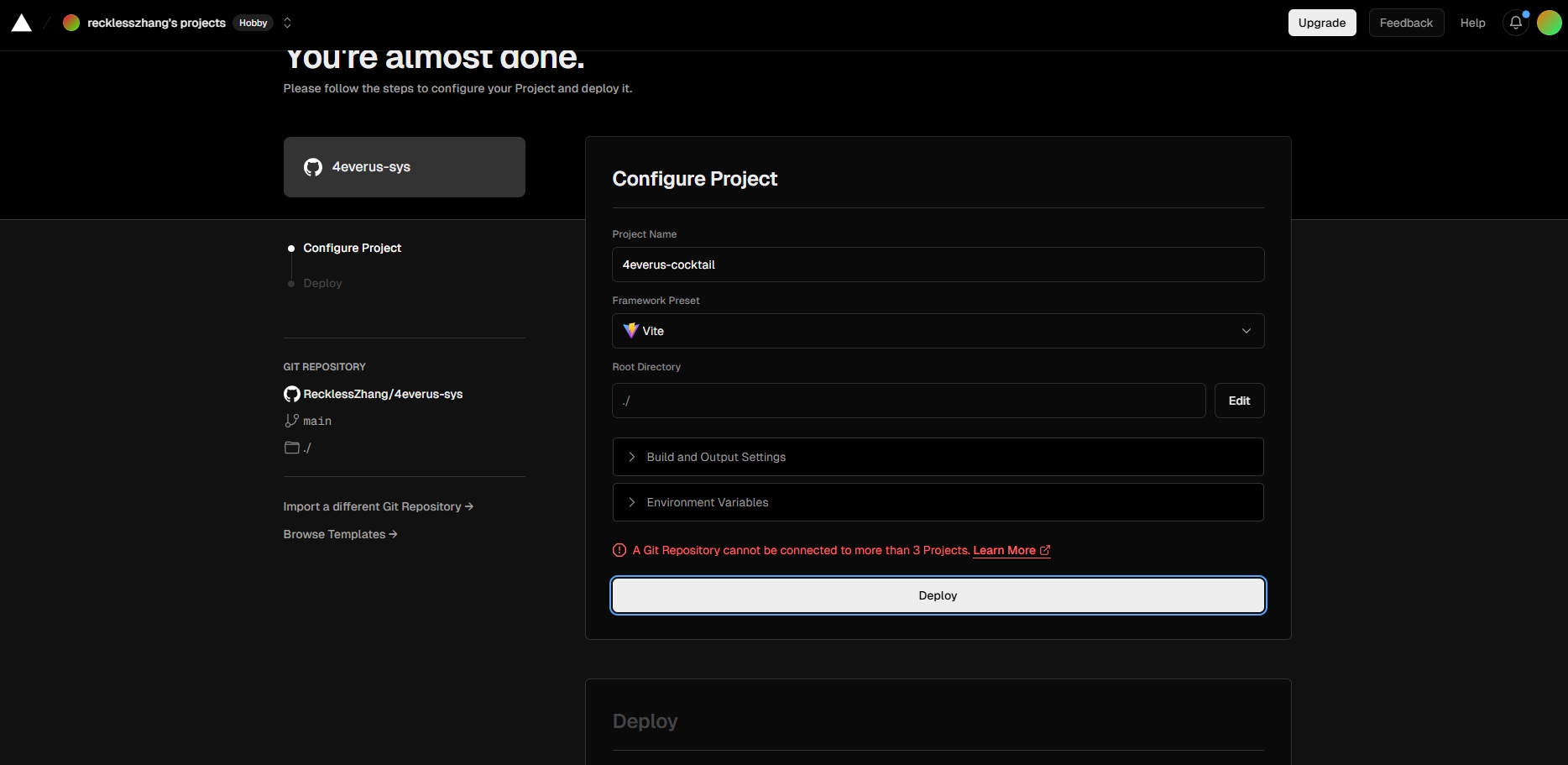
Task: Click the Upgrade button
Action: pyautogui.click(x=1321, y=23)
